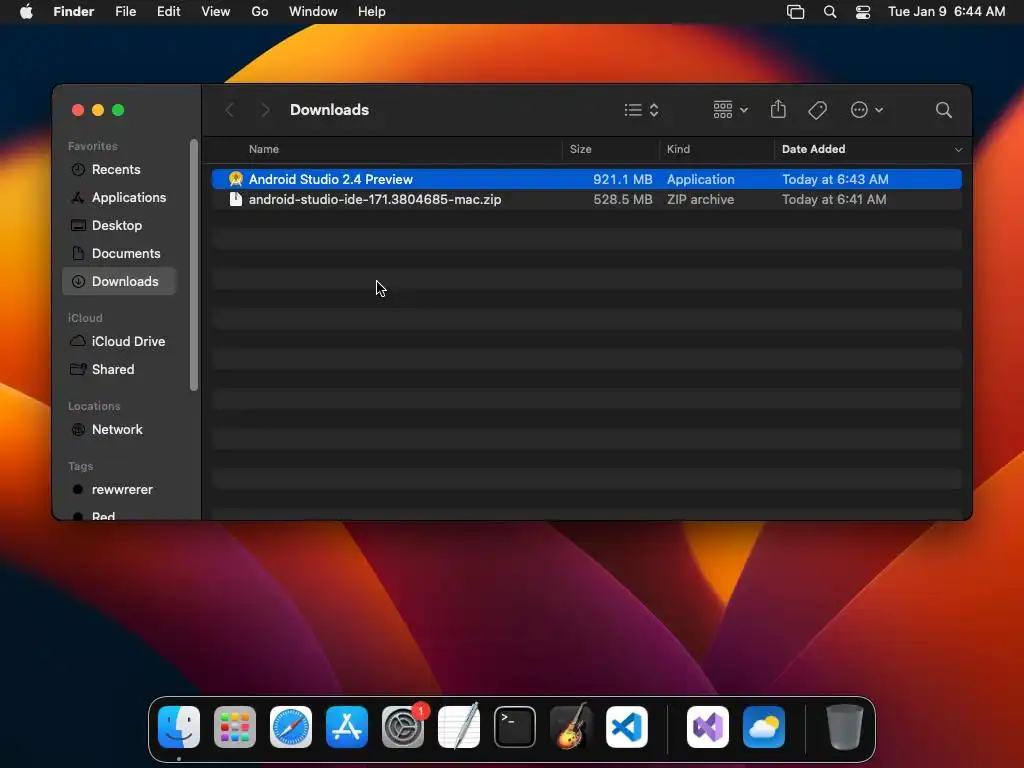Click the forward navigation arrow in Finder

264,110
